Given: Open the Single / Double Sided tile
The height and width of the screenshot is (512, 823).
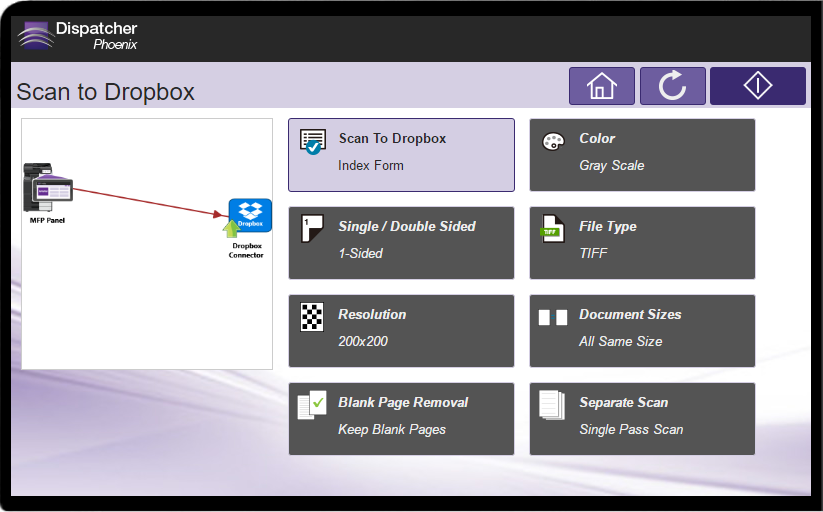Looking at the screenshot, I should (401, 243).
